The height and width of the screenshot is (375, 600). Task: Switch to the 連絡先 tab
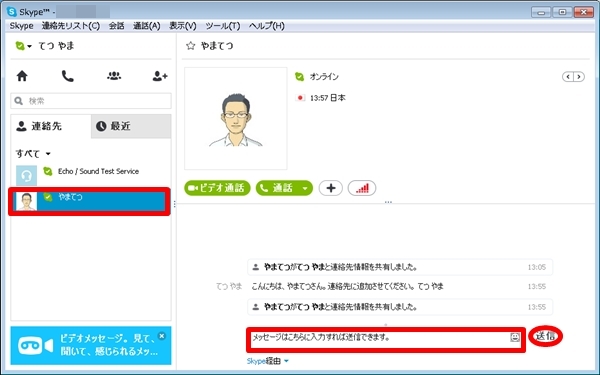[x=51, y=126]
